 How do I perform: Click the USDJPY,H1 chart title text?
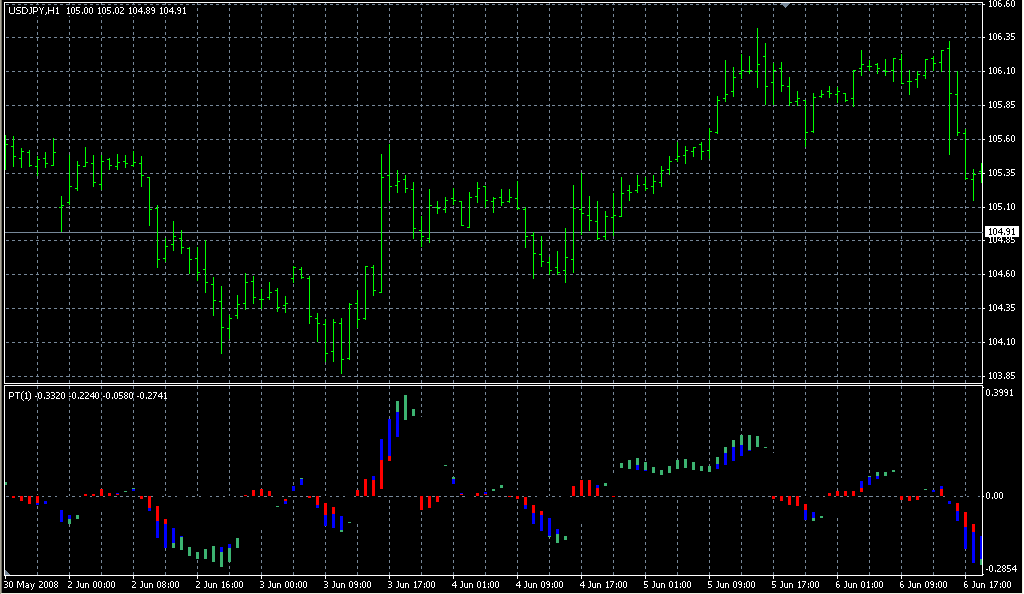coord(33,10)
